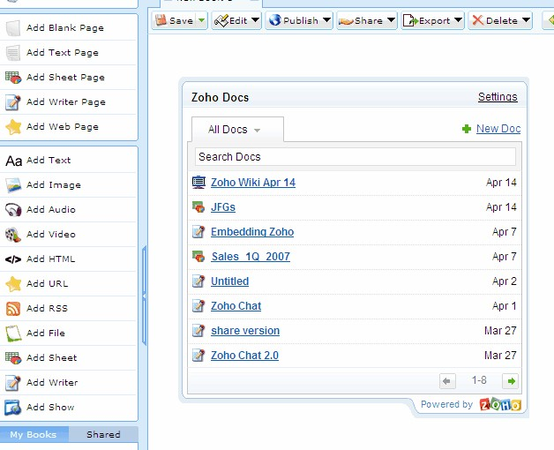554x450 pixels.
Task: Click the Zoho logo in Powered by
Action: pos(500,404)
